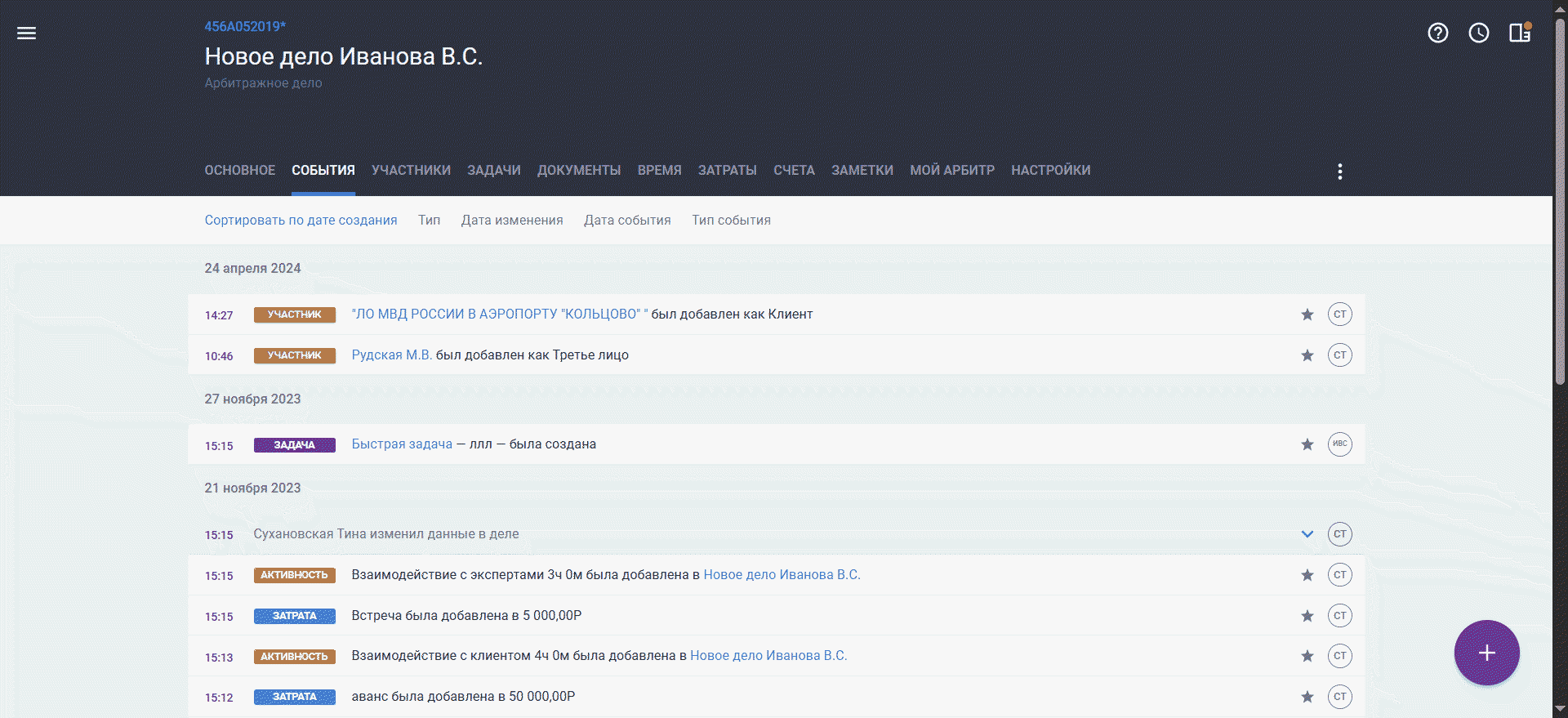This screenshot has height=718, width=1568.
Task: Click the СТ avatar on the Рудская row
Action: 1339,355
